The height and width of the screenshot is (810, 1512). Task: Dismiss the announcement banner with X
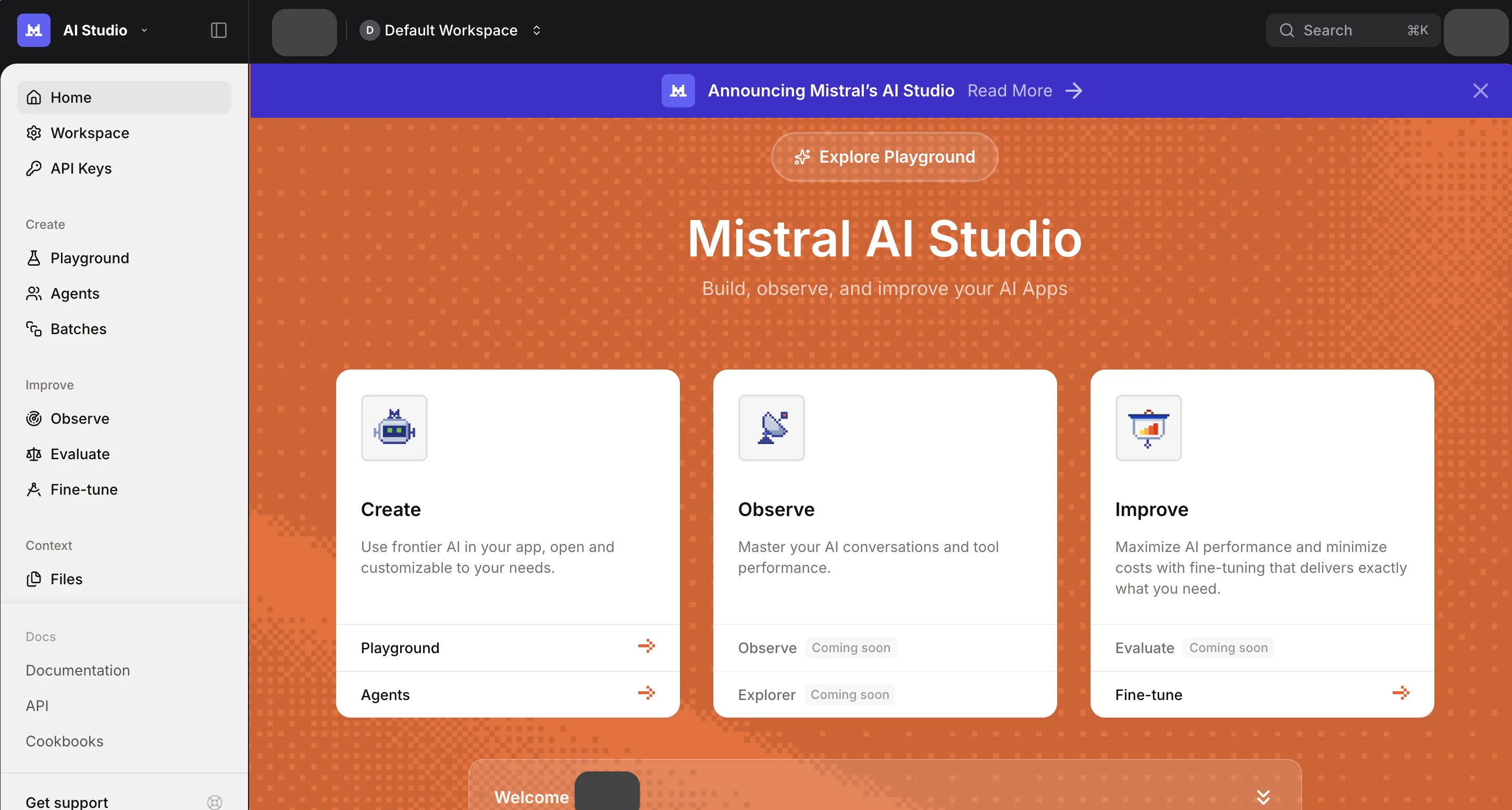[1480, 91]
